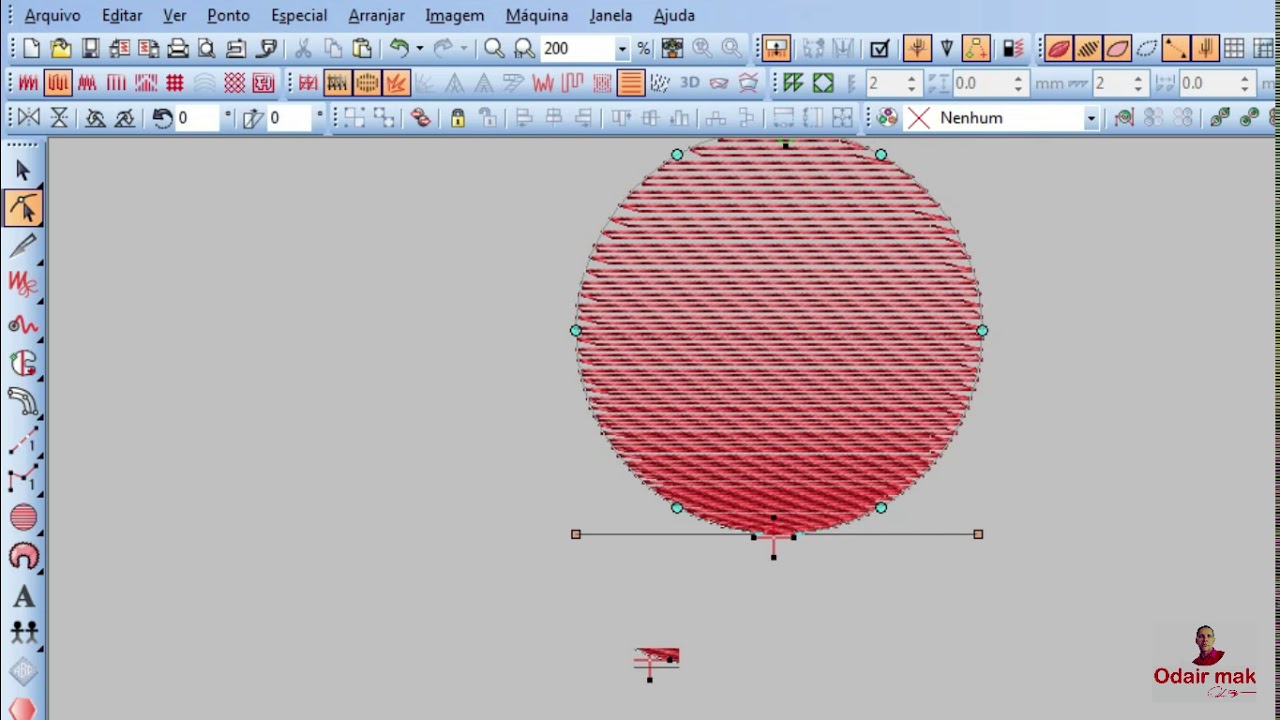This screenshot has width=1280, height=720.
Task: Toggle the checkbox icon in the toolbar
Action: (x=880, y=48)
